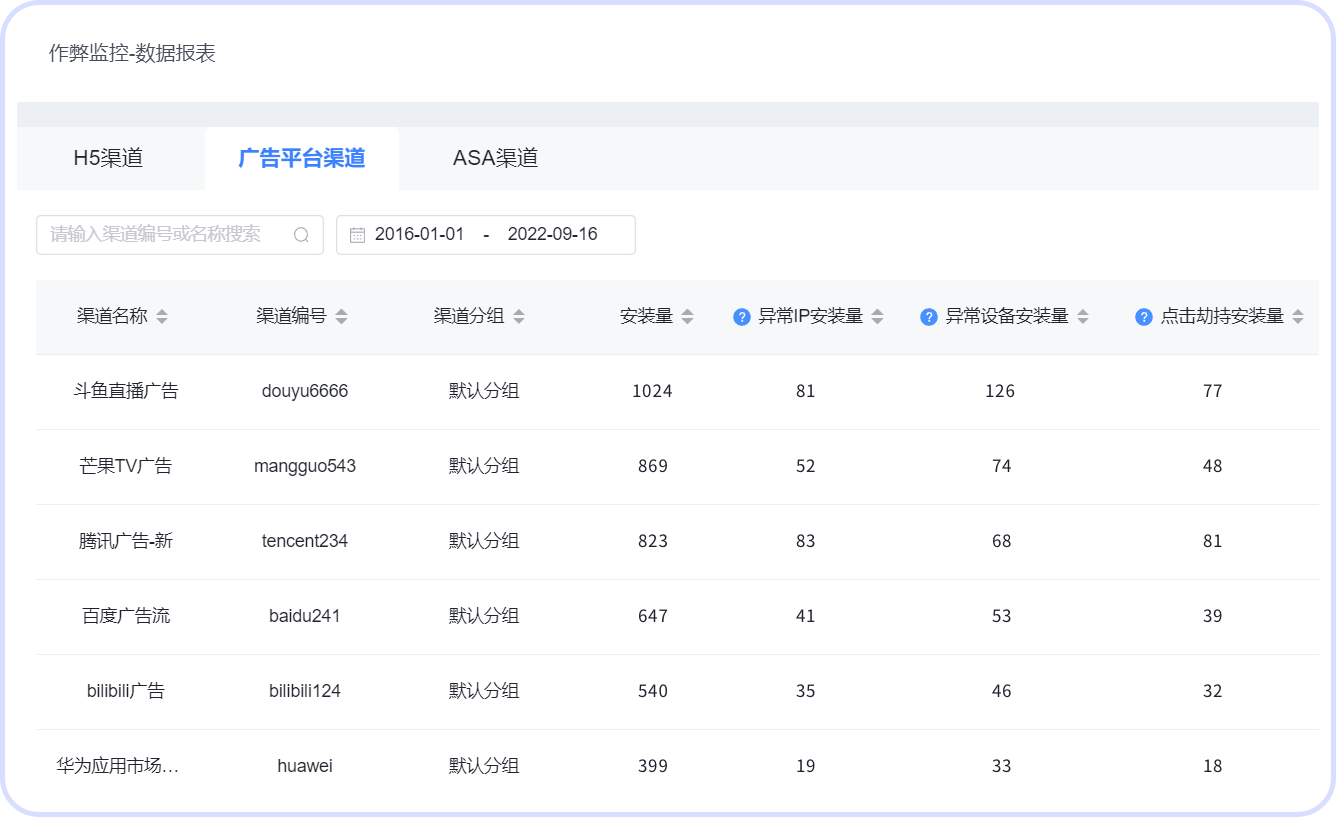This screenshot has height=817, width=1336.
Task: Open help icon beside 异常IP安装量
Action: [x=741, y=317]
